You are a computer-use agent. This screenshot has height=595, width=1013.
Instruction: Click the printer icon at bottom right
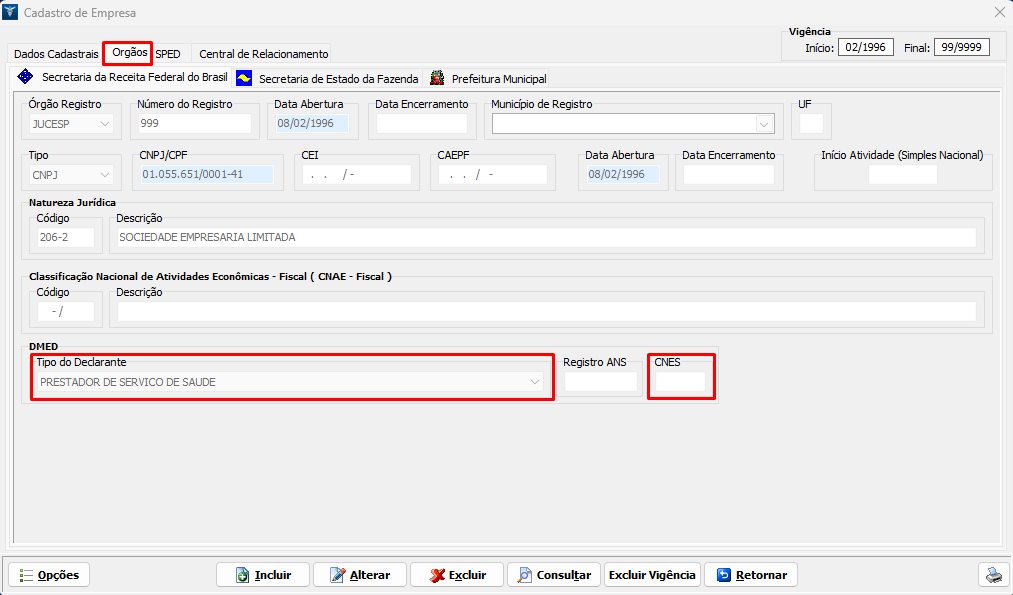pos(993,575)
